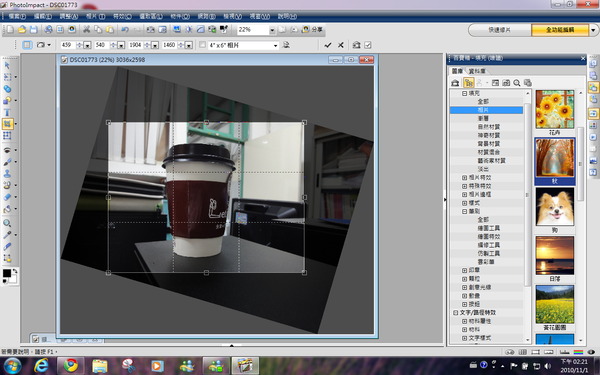Switch to the 圖庫 tab in EasyPalette
Image resolution: width=600 pixels, height=375 pixels.
pos(457,71)
